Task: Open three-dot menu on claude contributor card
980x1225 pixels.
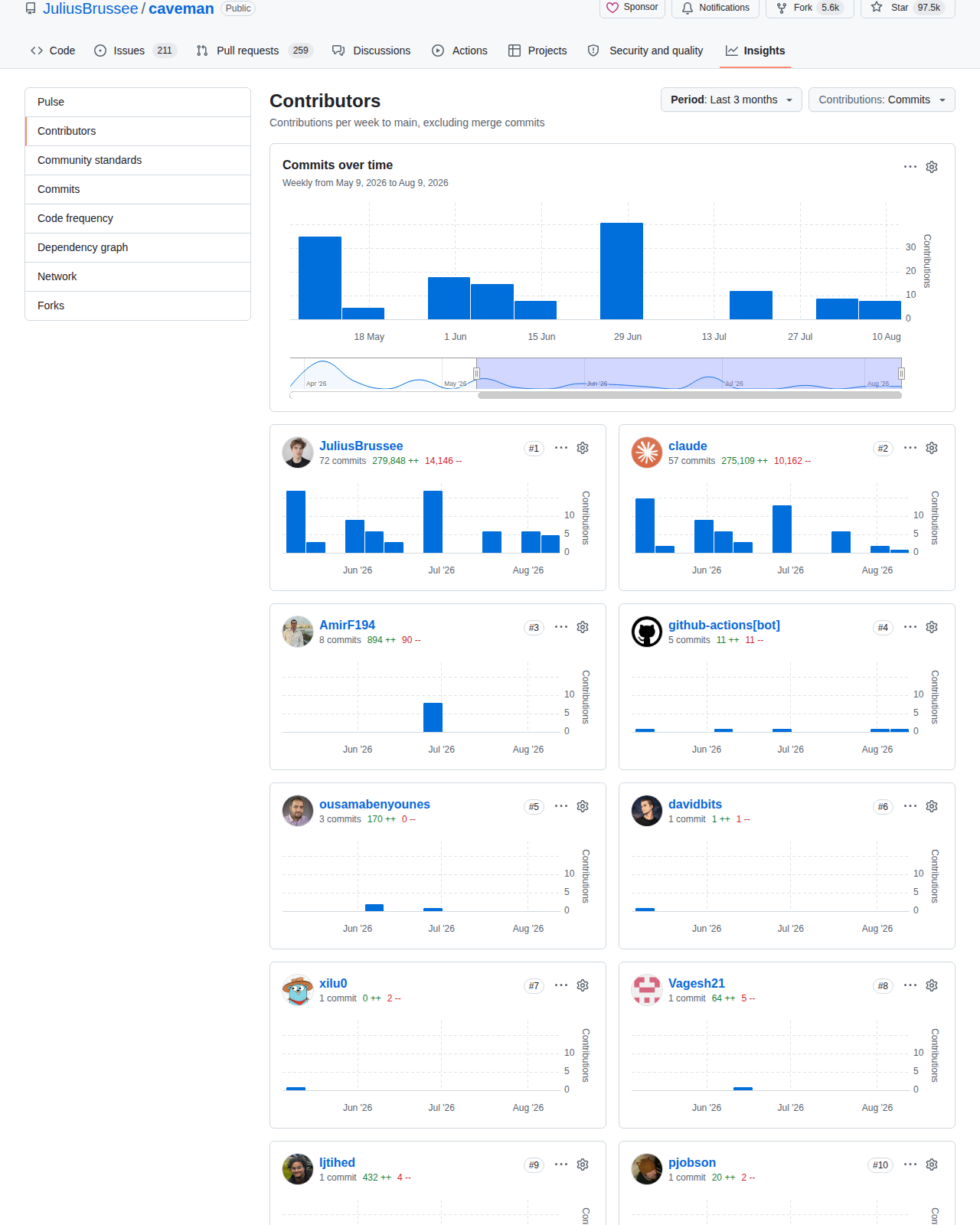Action: (910, 448)
